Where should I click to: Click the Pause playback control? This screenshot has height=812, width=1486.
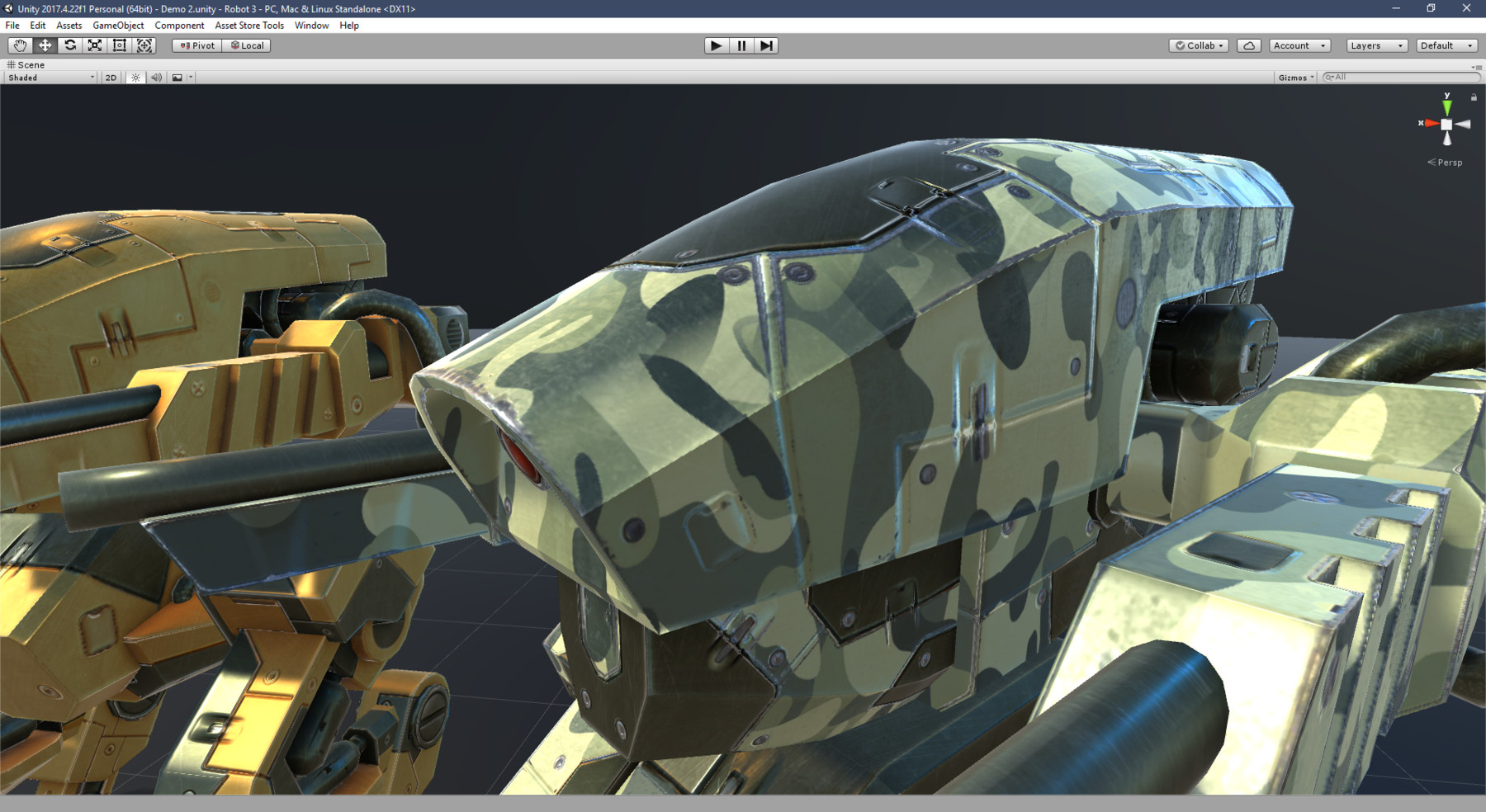coord(740,45)
